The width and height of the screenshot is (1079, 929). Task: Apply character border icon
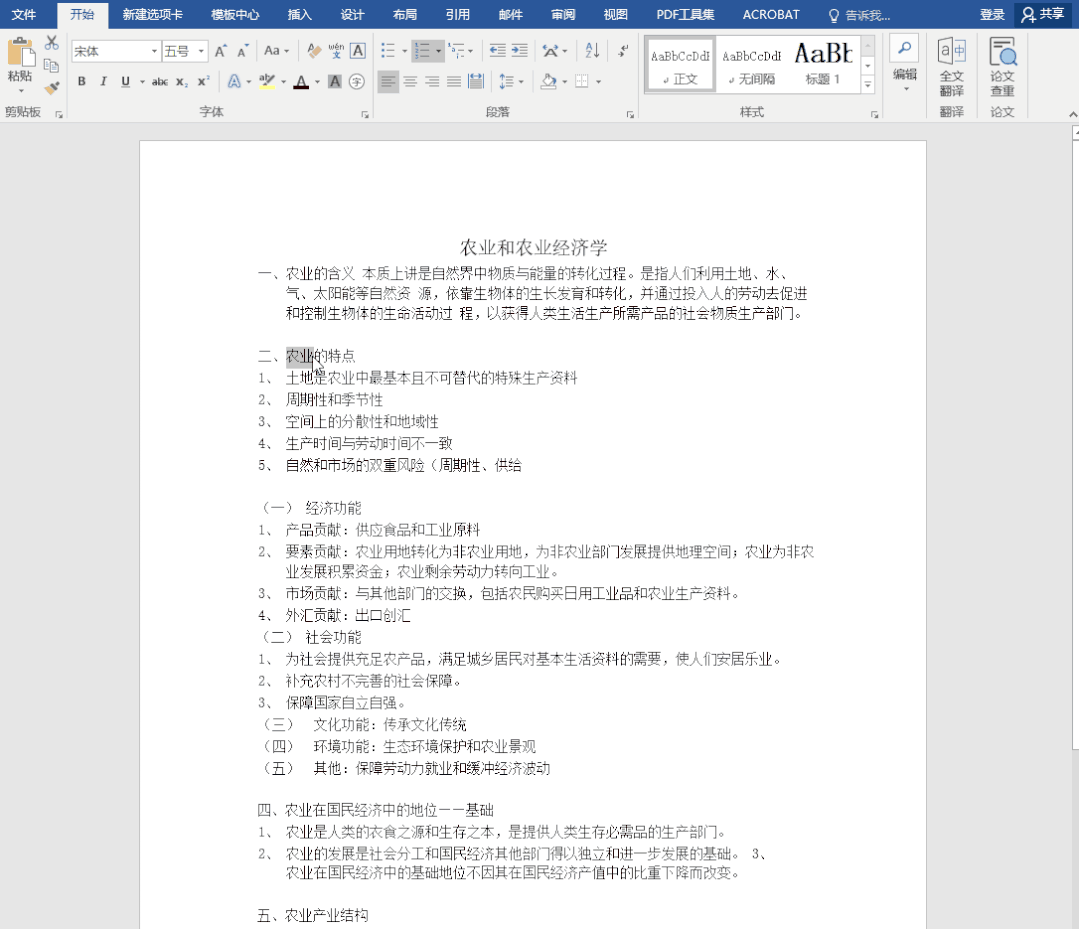tap(358, 50)
